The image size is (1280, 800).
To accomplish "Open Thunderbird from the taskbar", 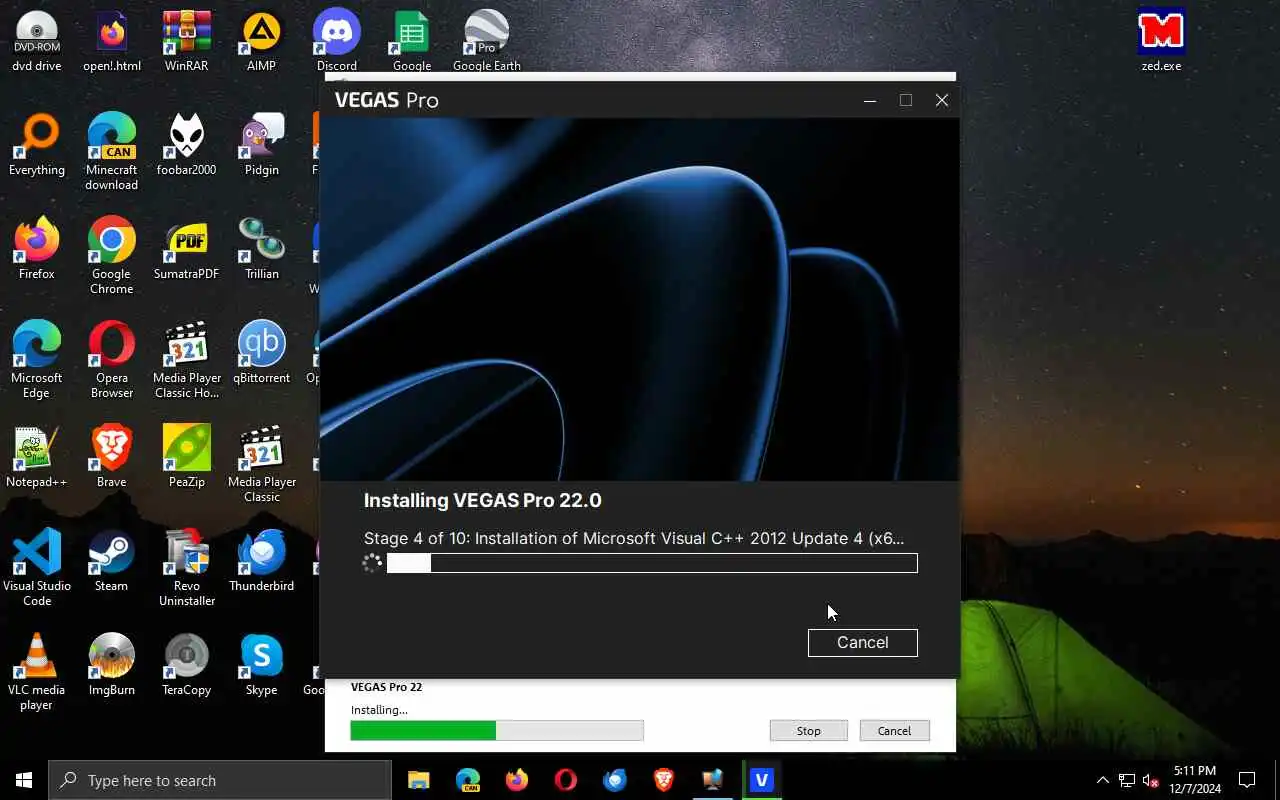I will (615, 780).
